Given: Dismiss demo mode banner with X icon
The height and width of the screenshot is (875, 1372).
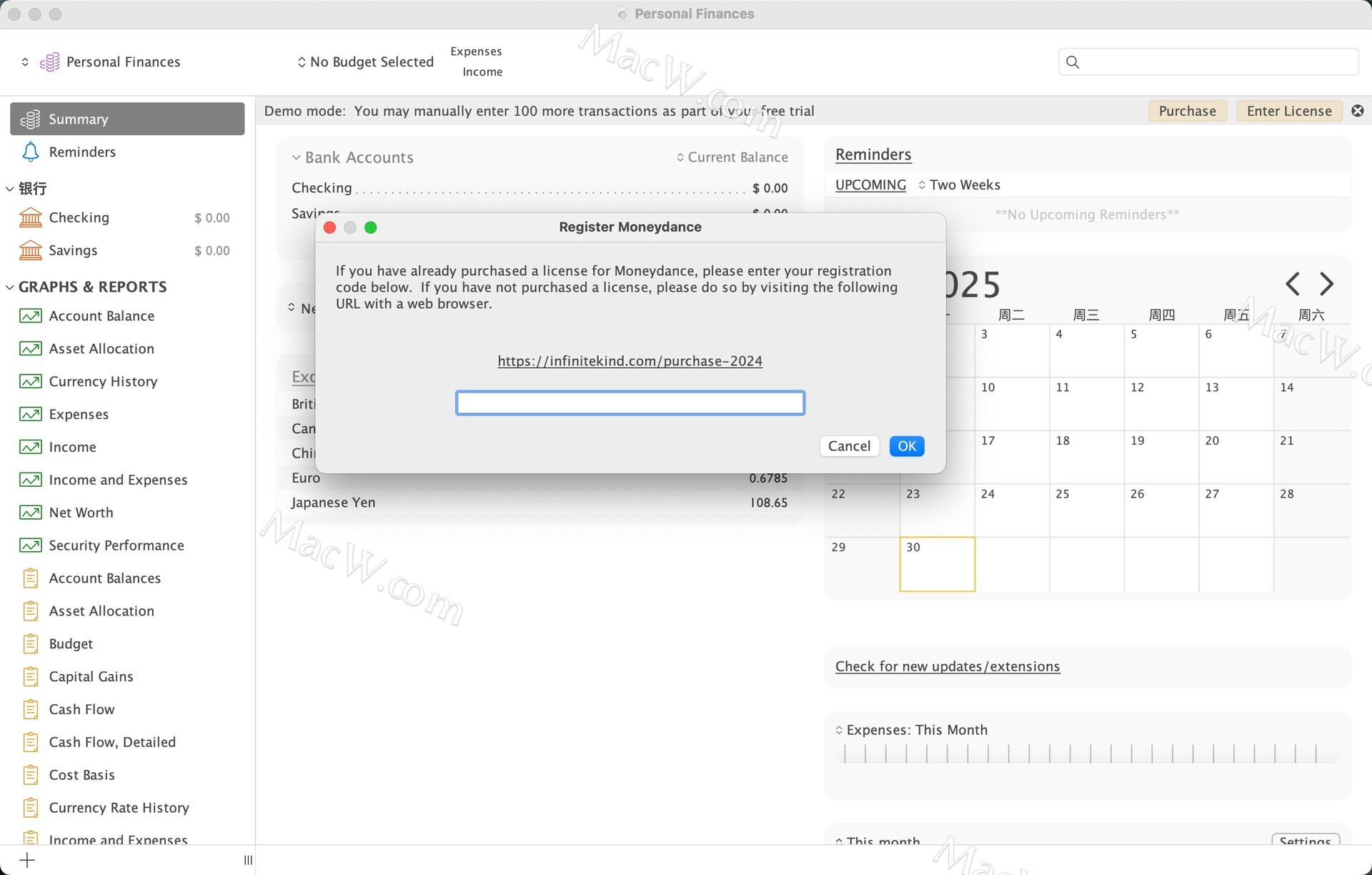Looking at the screenshot, I should click(x=1358, y=111).
